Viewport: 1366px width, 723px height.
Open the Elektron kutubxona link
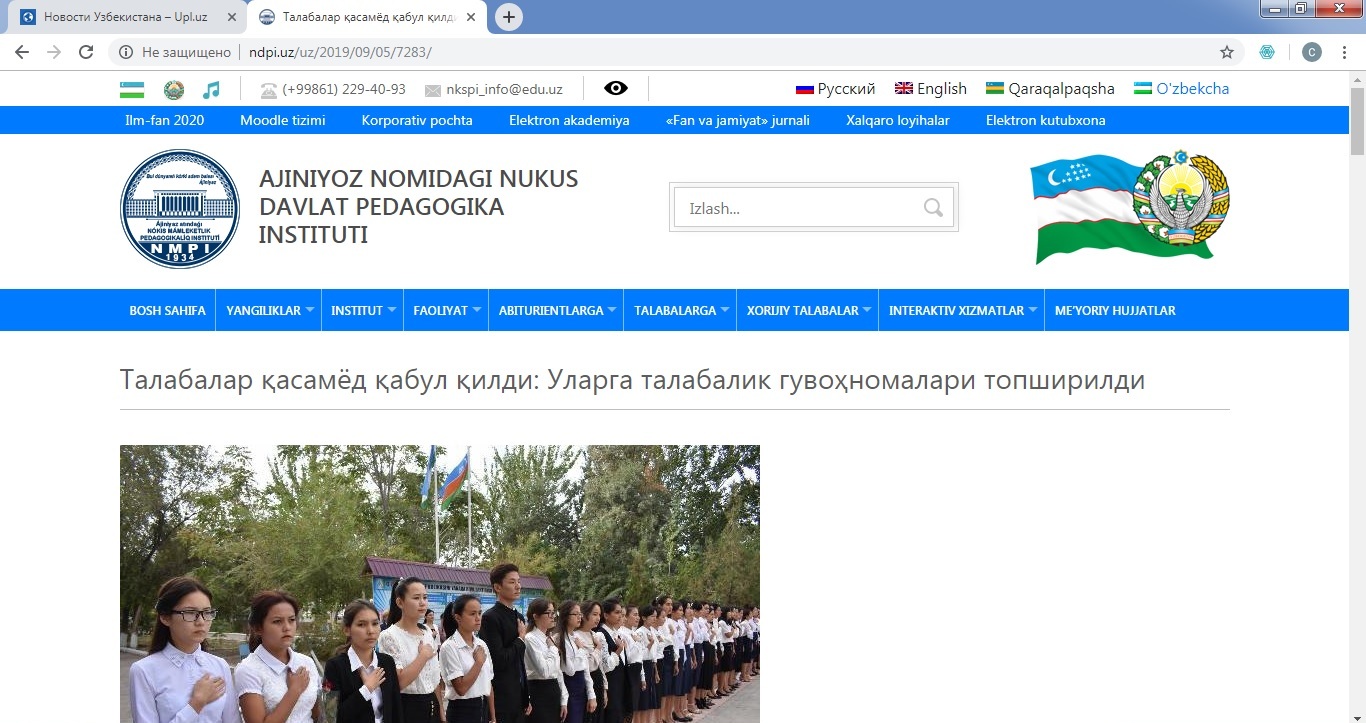[x=1045, y=120]
